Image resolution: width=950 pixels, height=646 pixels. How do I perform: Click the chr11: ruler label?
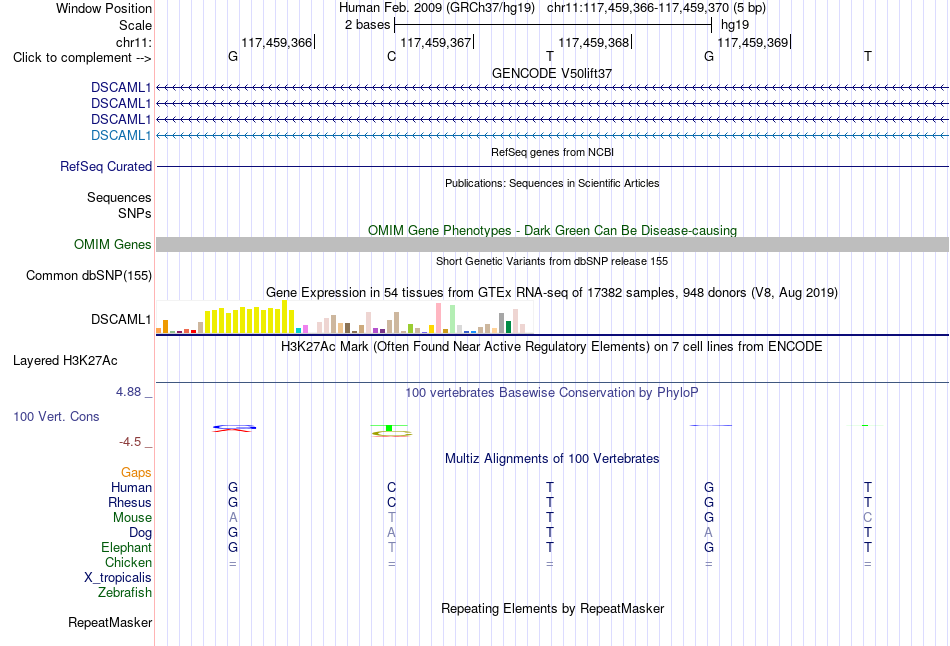pyautogui.click(x=134, y=42)
